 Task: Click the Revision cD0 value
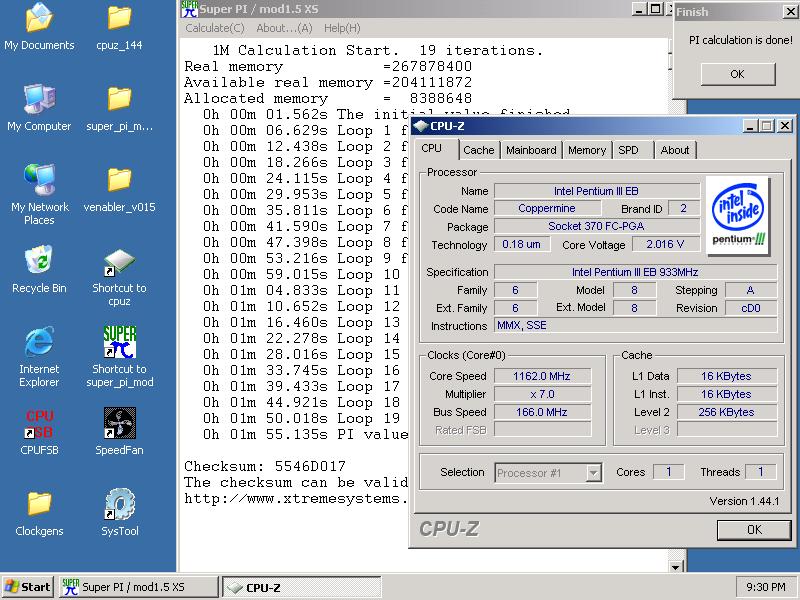point(751,308)
